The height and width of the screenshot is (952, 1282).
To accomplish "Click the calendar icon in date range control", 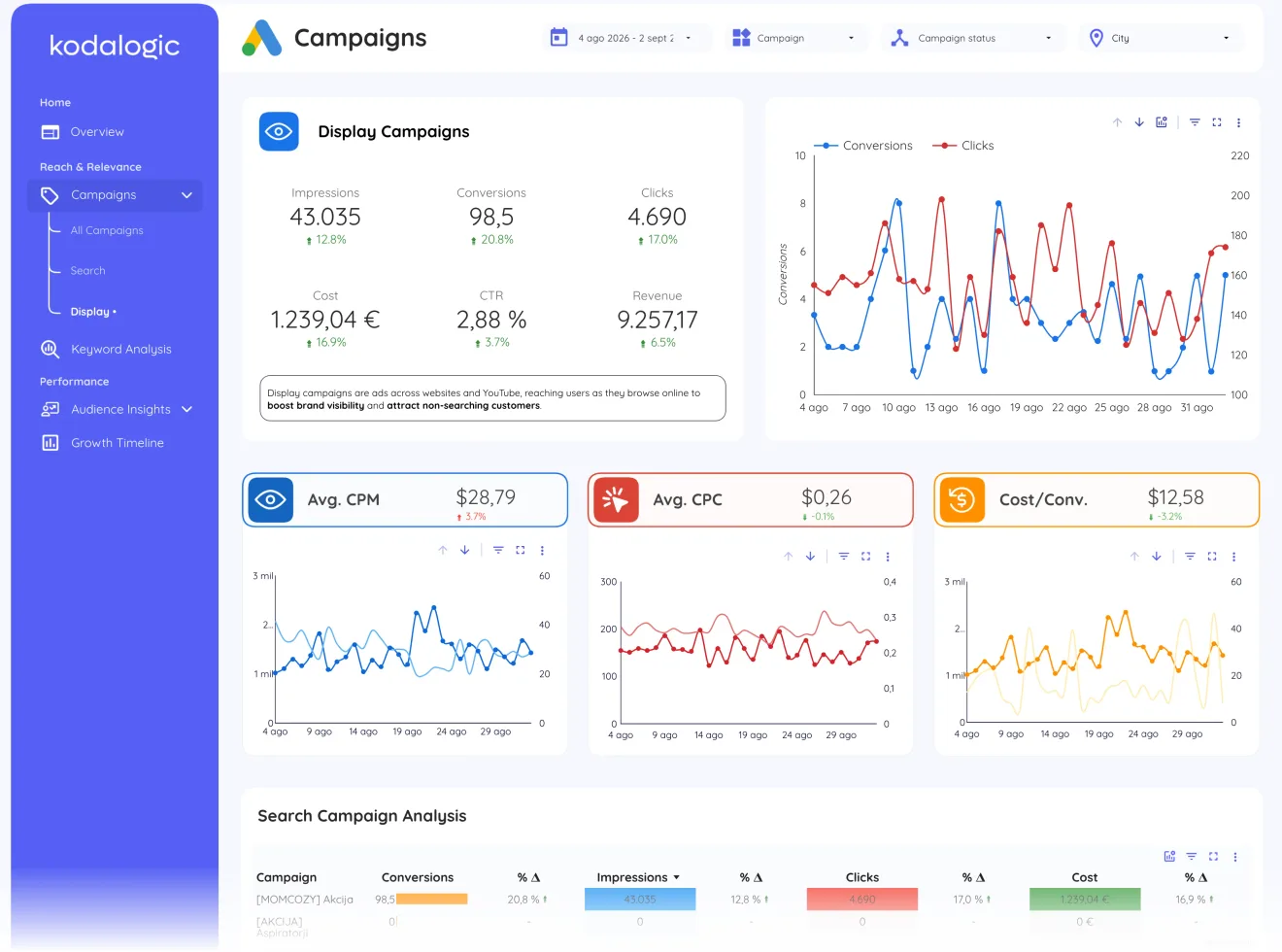I will (558, 38).
